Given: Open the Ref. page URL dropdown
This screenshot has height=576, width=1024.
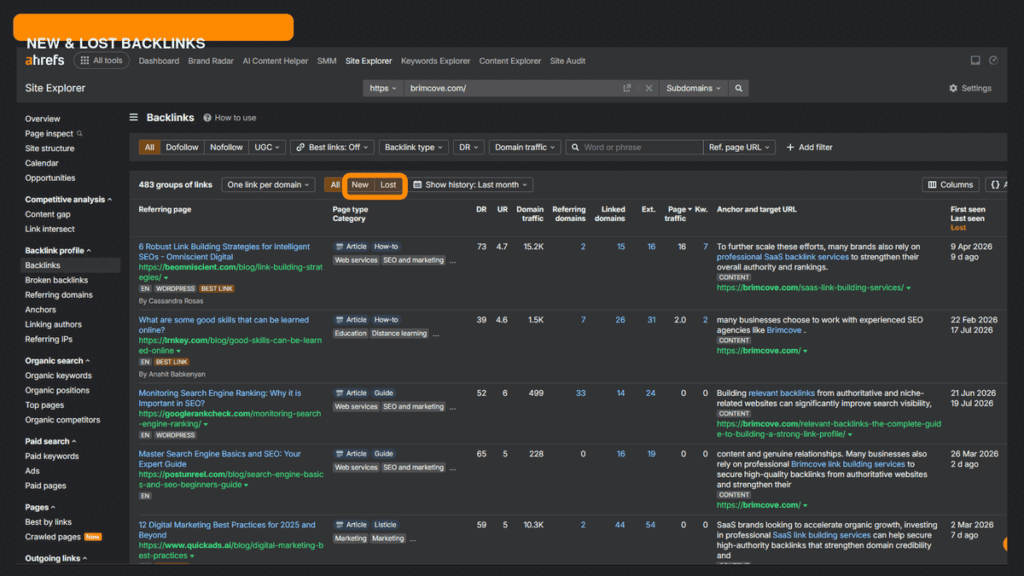Looking at the screenshot, I should 739,148.
